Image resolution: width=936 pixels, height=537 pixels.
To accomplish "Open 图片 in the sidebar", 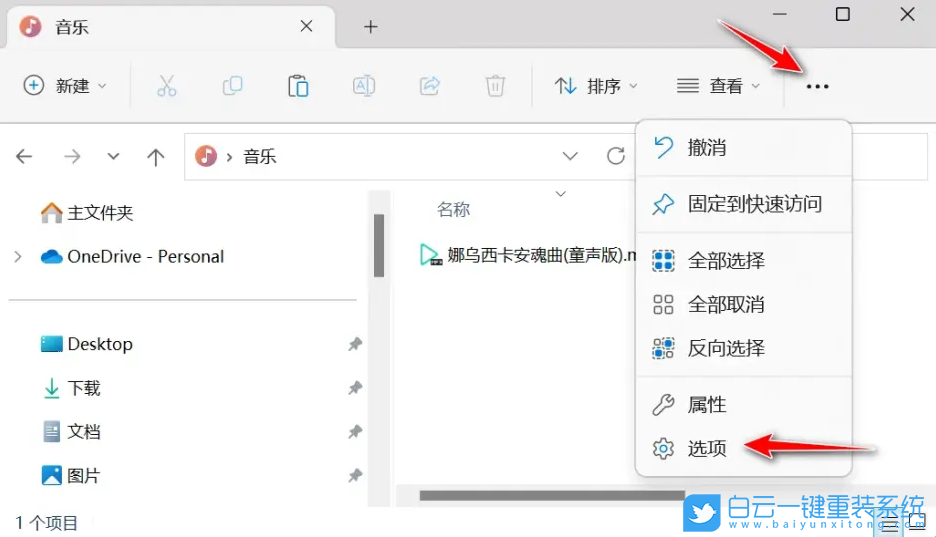I will tap(71, 476).
